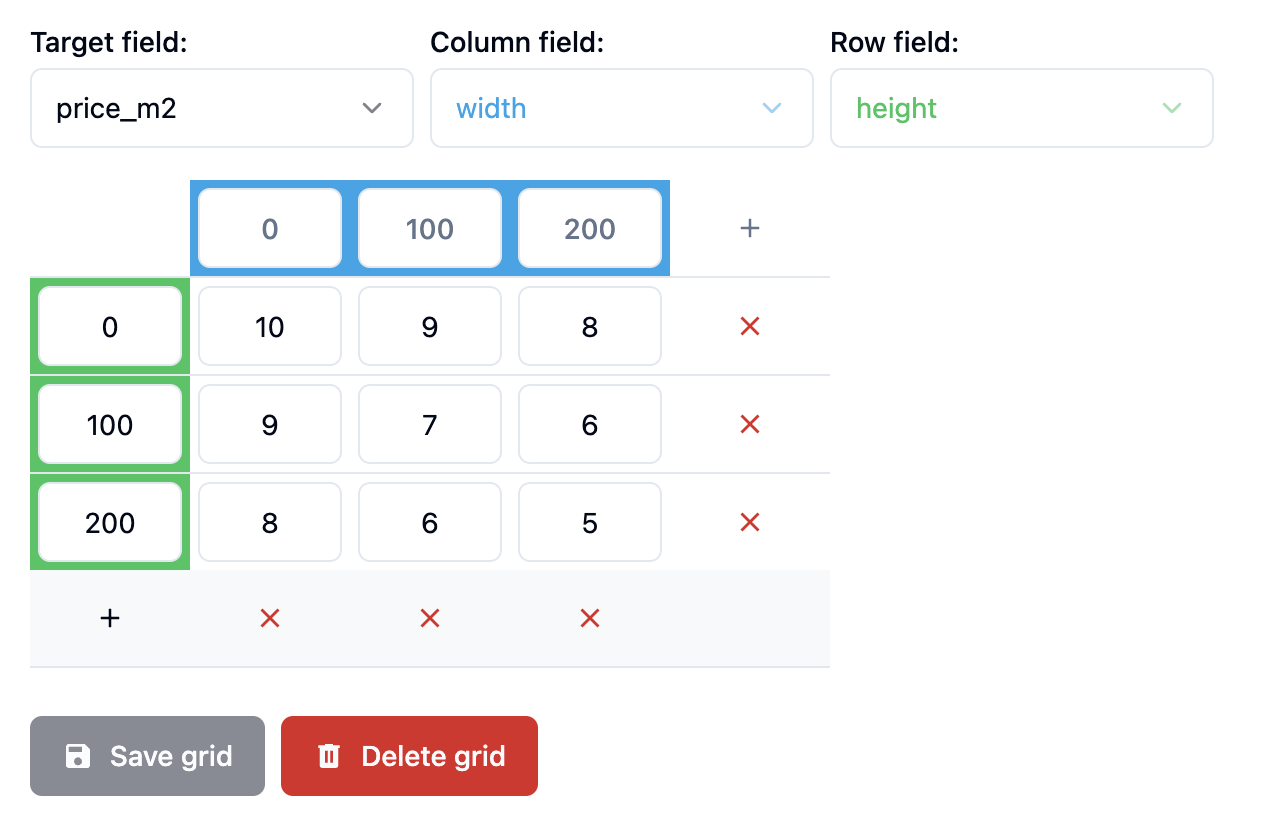
Task: Click the cell with value 10
Action: 269,326
